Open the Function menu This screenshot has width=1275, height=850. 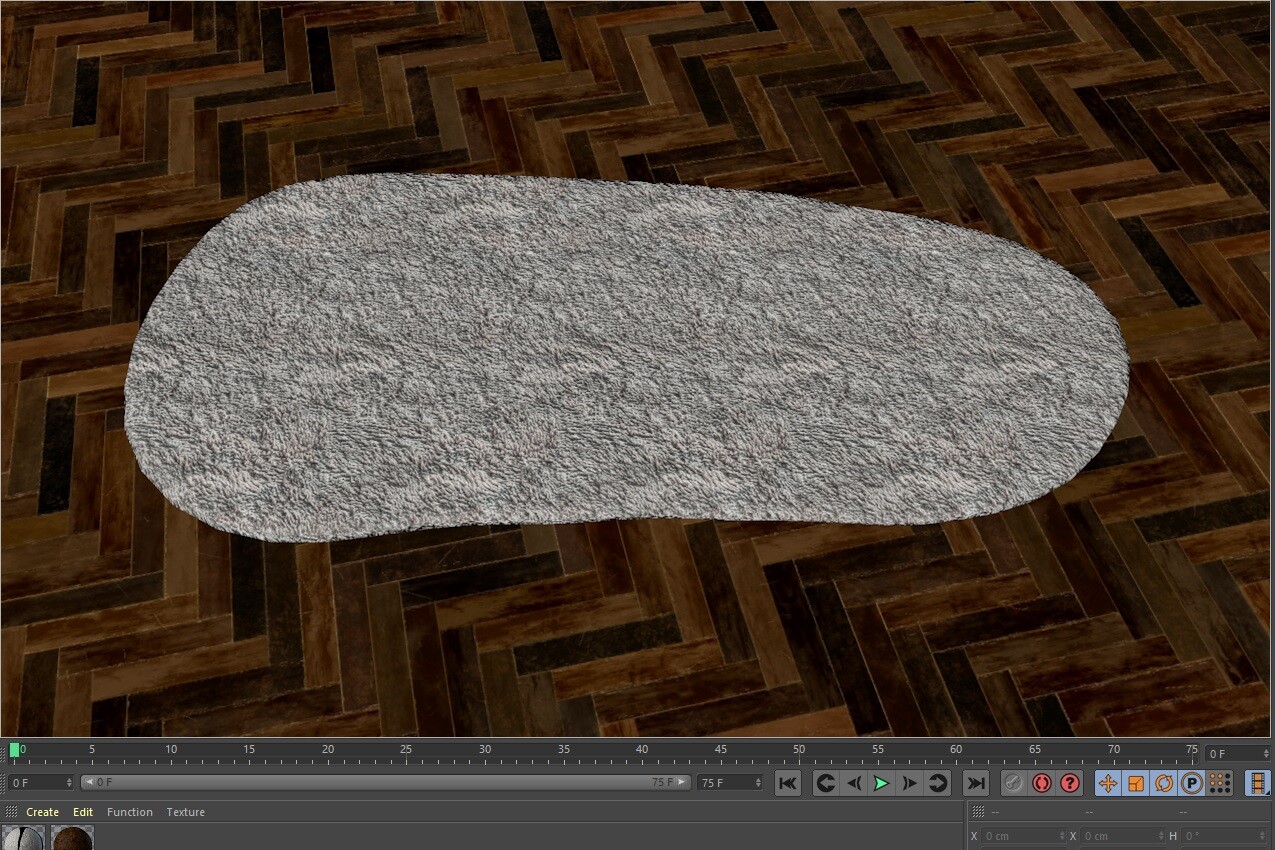point(130,812)
